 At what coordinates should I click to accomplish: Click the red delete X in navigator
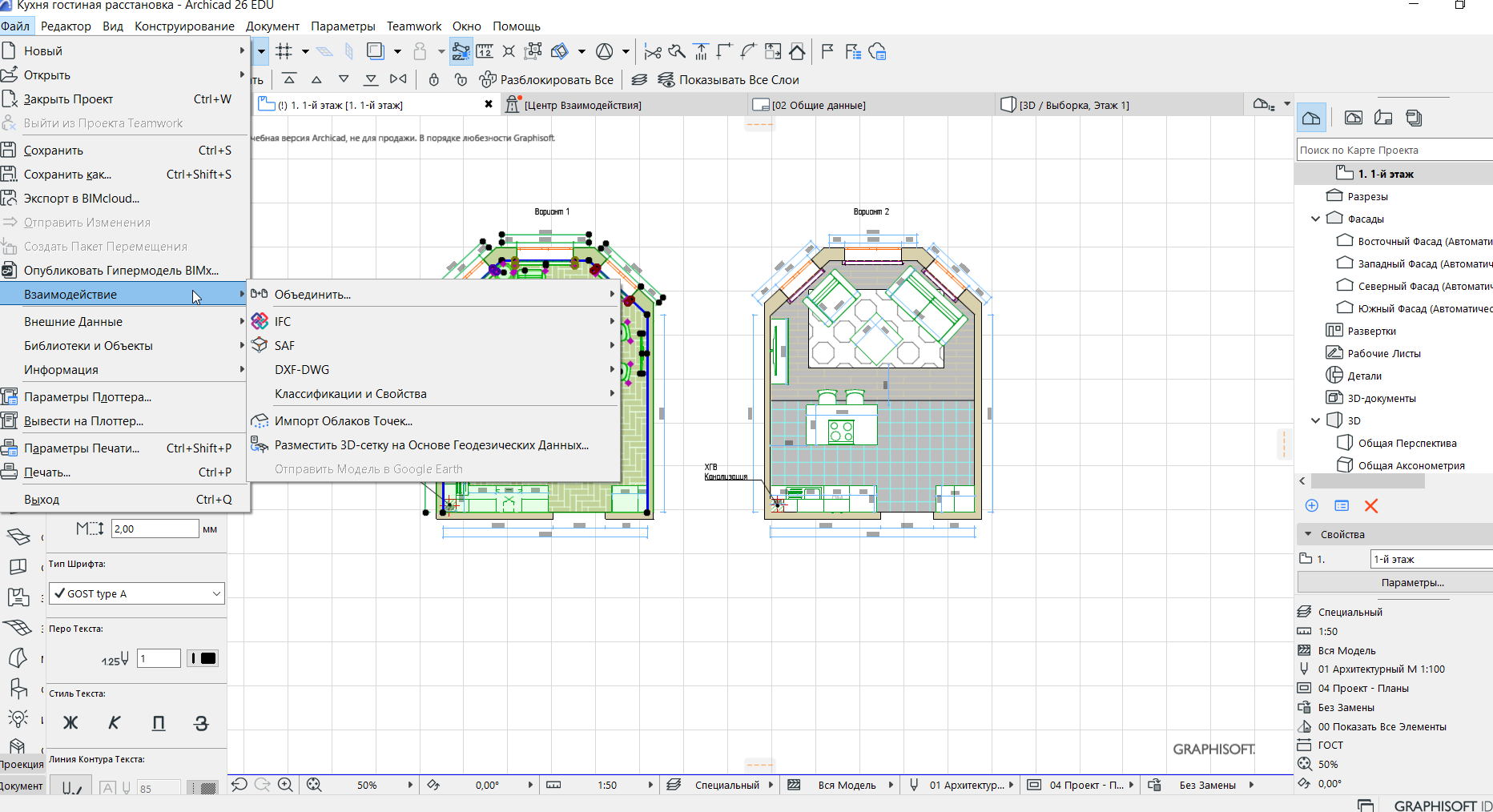coord(1371,506)
